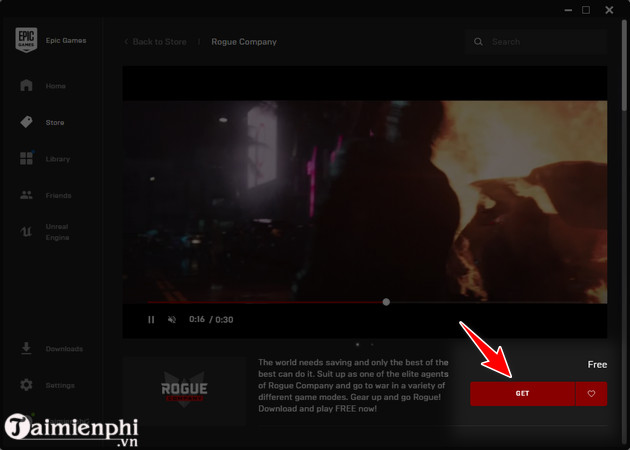Select the Store tag icon
This screenshot has width=630, height=450.
26,122
